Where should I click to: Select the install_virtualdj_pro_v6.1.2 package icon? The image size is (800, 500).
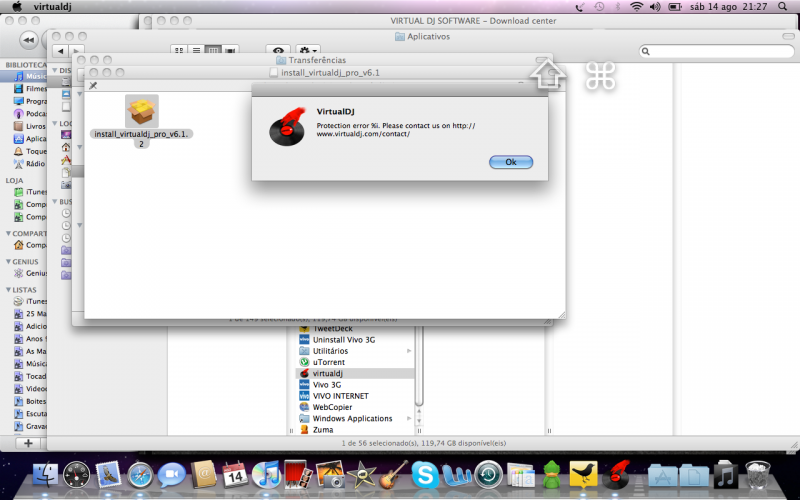[142, 111]
